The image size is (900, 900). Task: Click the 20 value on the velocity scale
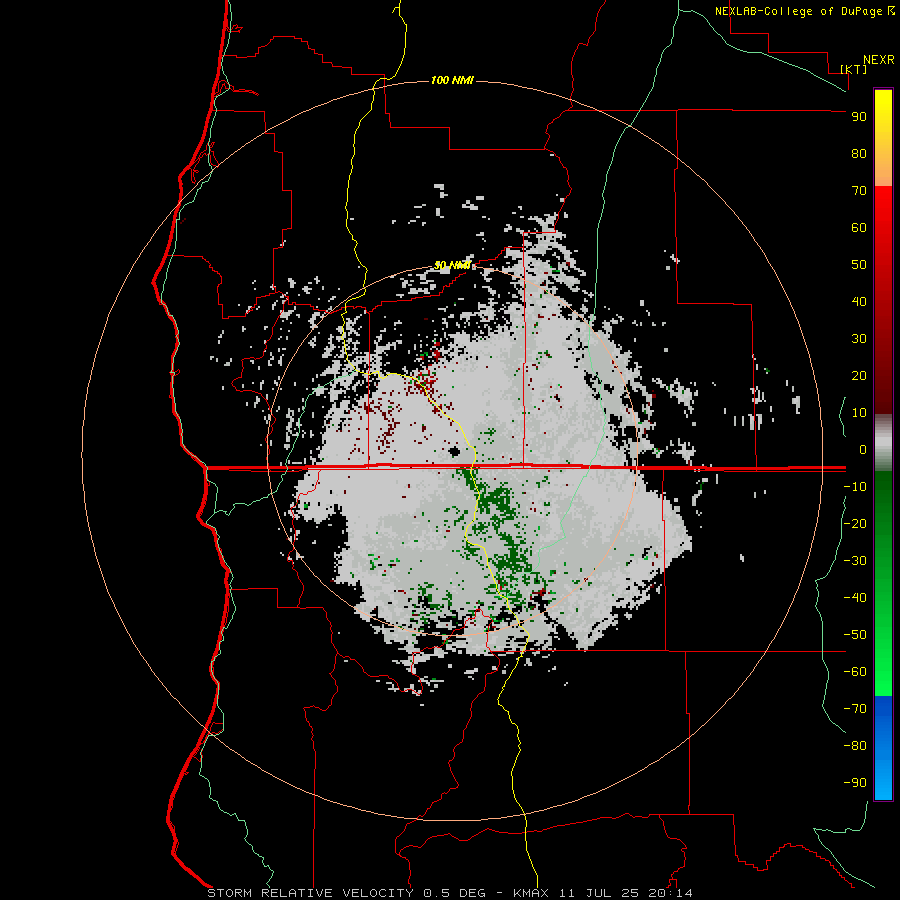(x=859, y=375)
